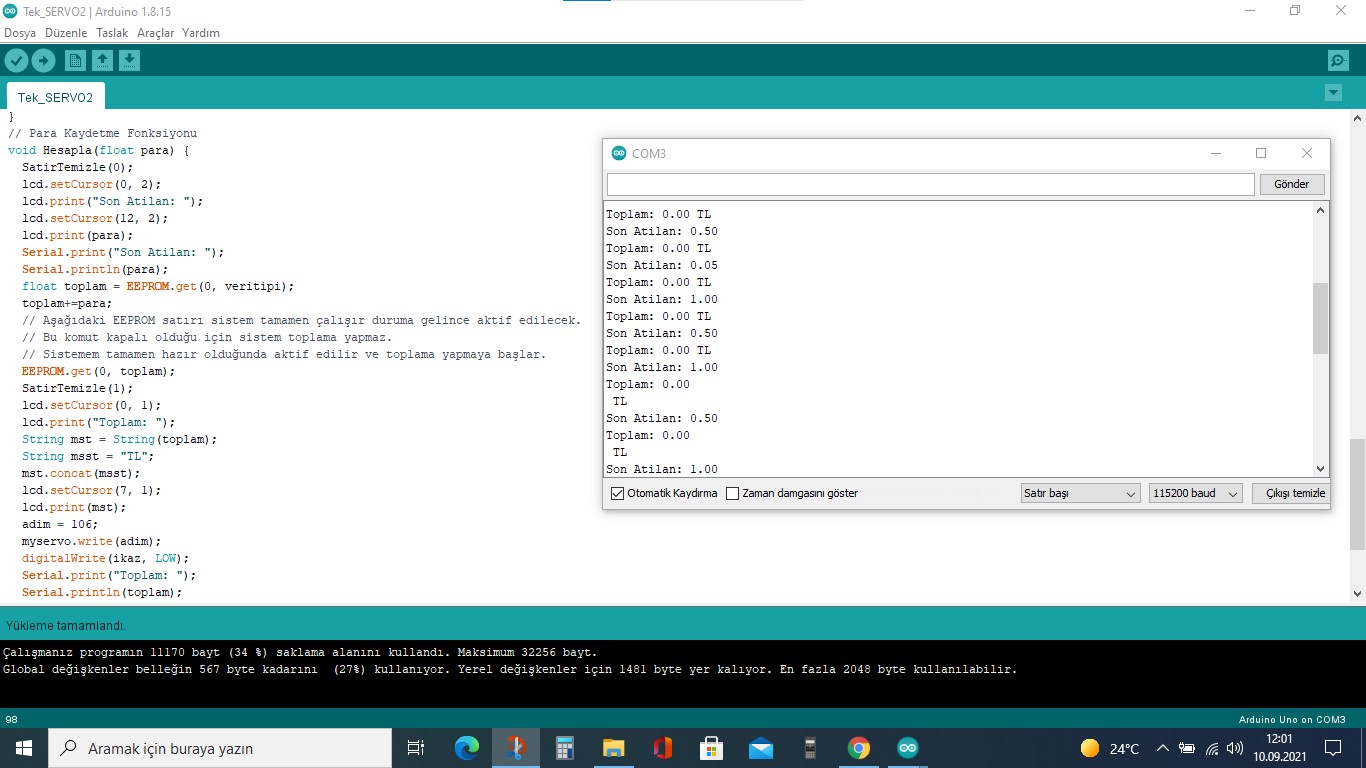1366x768 pixels.
Task: Open the Araçlar menu
Action: pos(155,33)
